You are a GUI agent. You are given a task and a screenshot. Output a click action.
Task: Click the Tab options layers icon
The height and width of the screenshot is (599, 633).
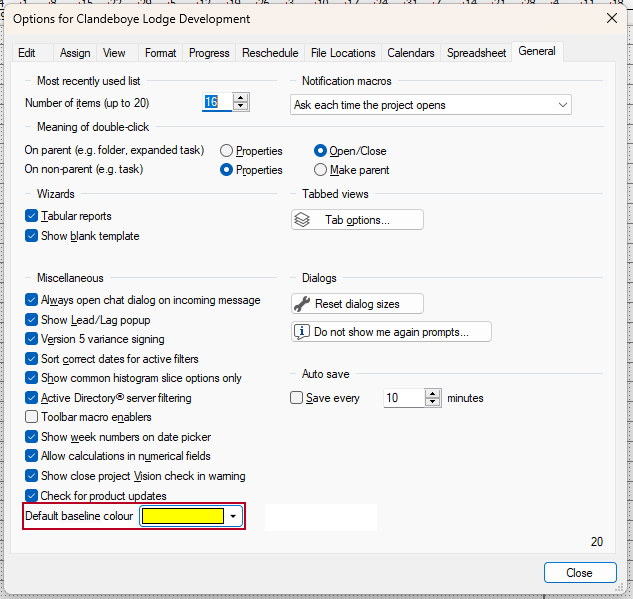click(x=304, y=220)
